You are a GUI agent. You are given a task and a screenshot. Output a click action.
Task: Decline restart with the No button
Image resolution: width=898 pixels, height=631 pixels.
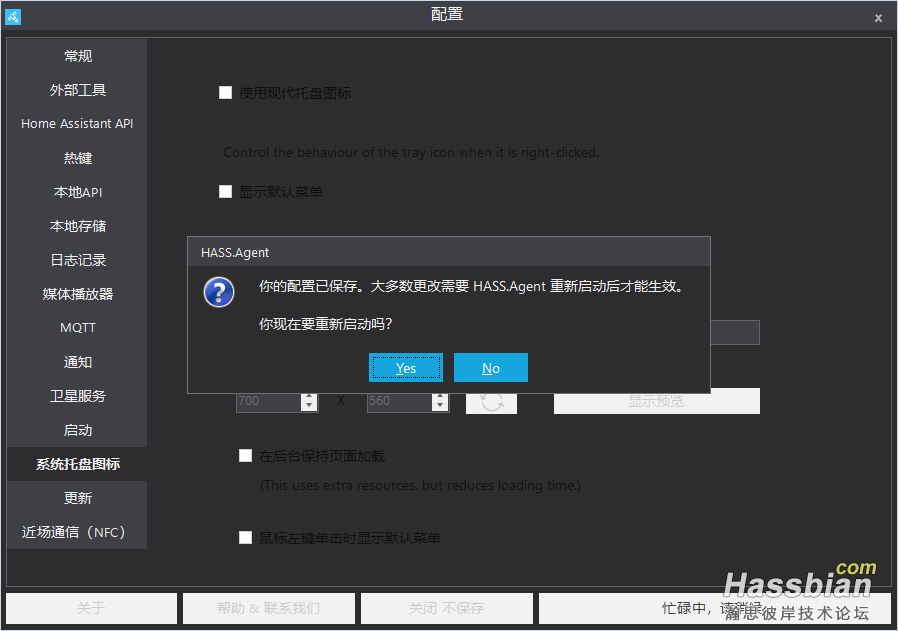pyautogui.click(x=491, y=368)
